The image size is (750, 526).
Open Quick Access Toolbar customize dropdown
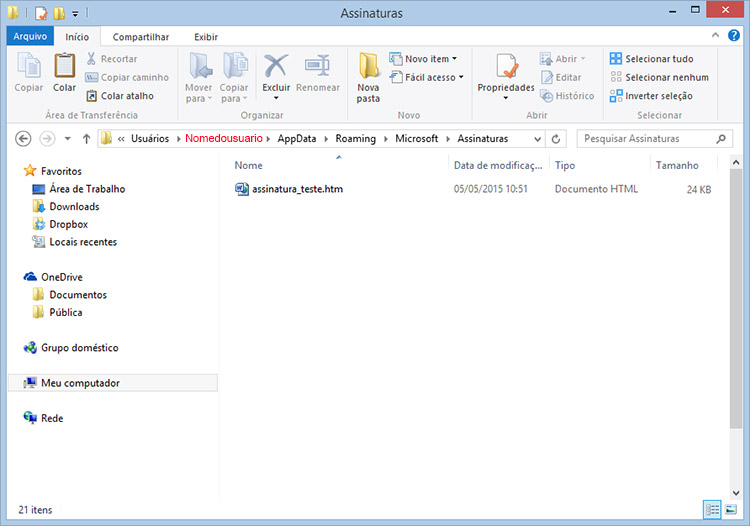click(x=75, y=14)
